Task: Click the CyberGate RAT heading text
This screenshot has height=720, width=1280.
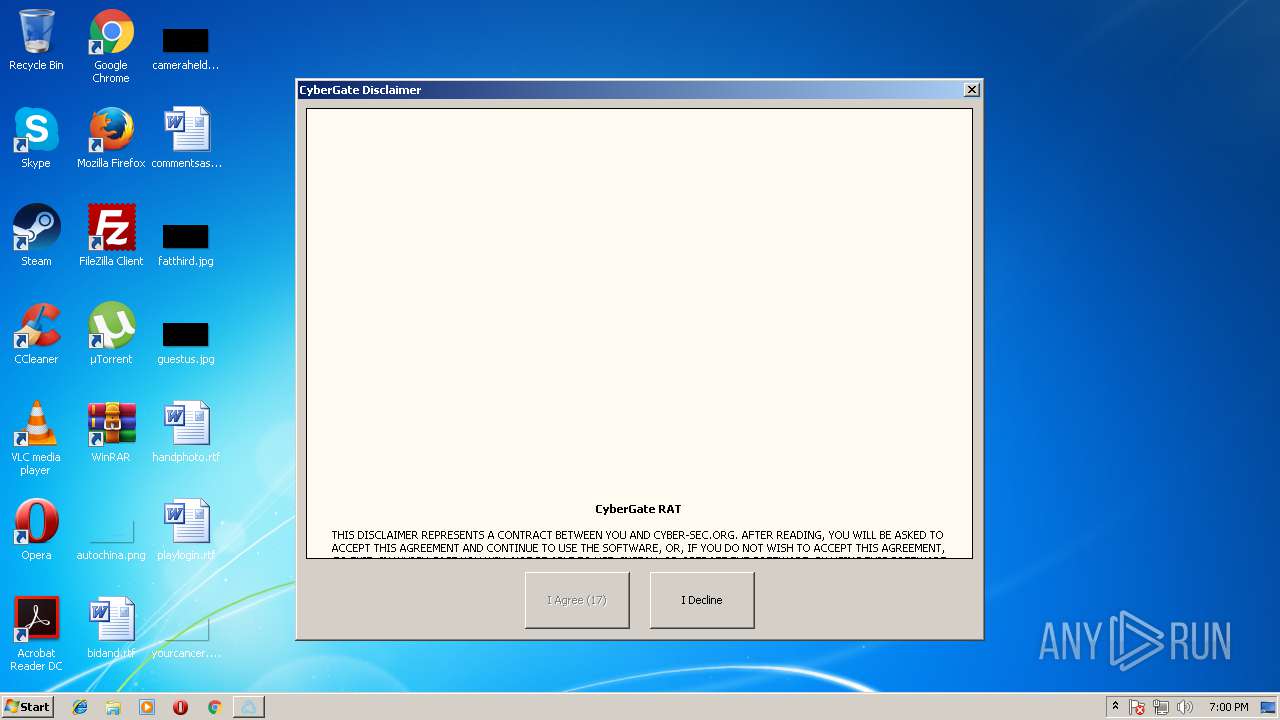Action: pos(638,509)
